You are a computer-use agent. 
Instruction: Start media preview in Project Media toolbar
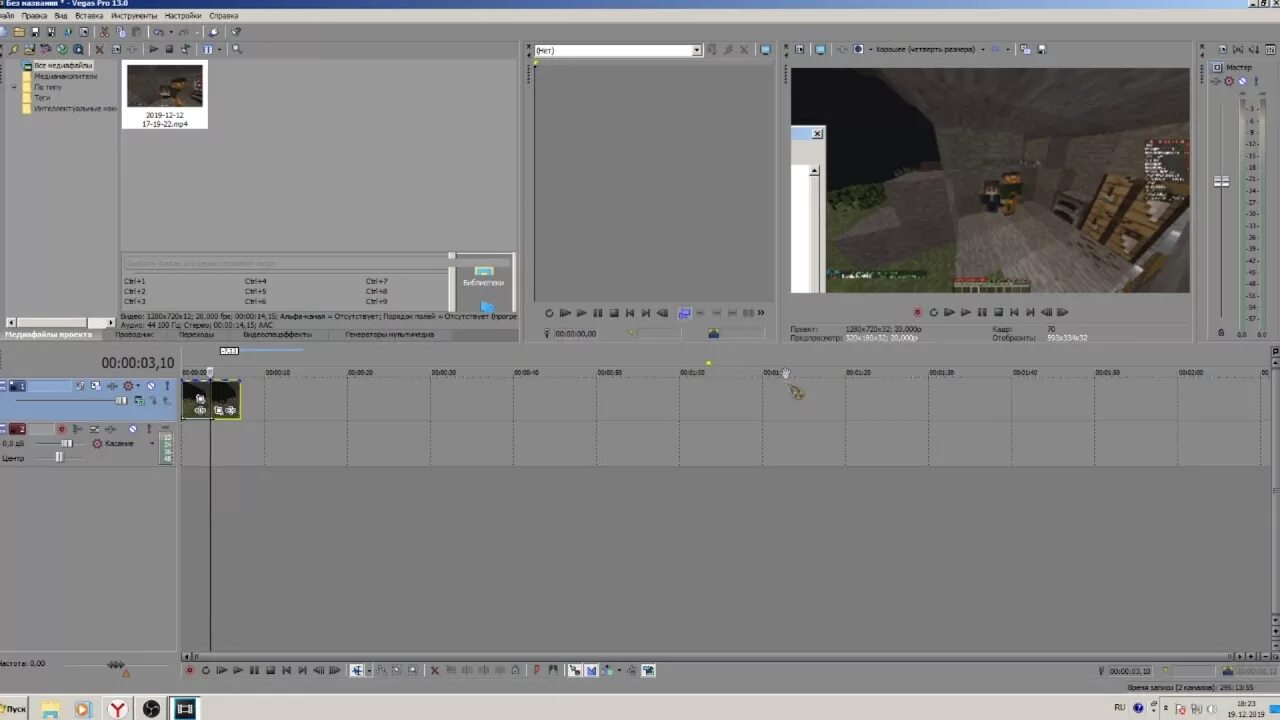153,49
